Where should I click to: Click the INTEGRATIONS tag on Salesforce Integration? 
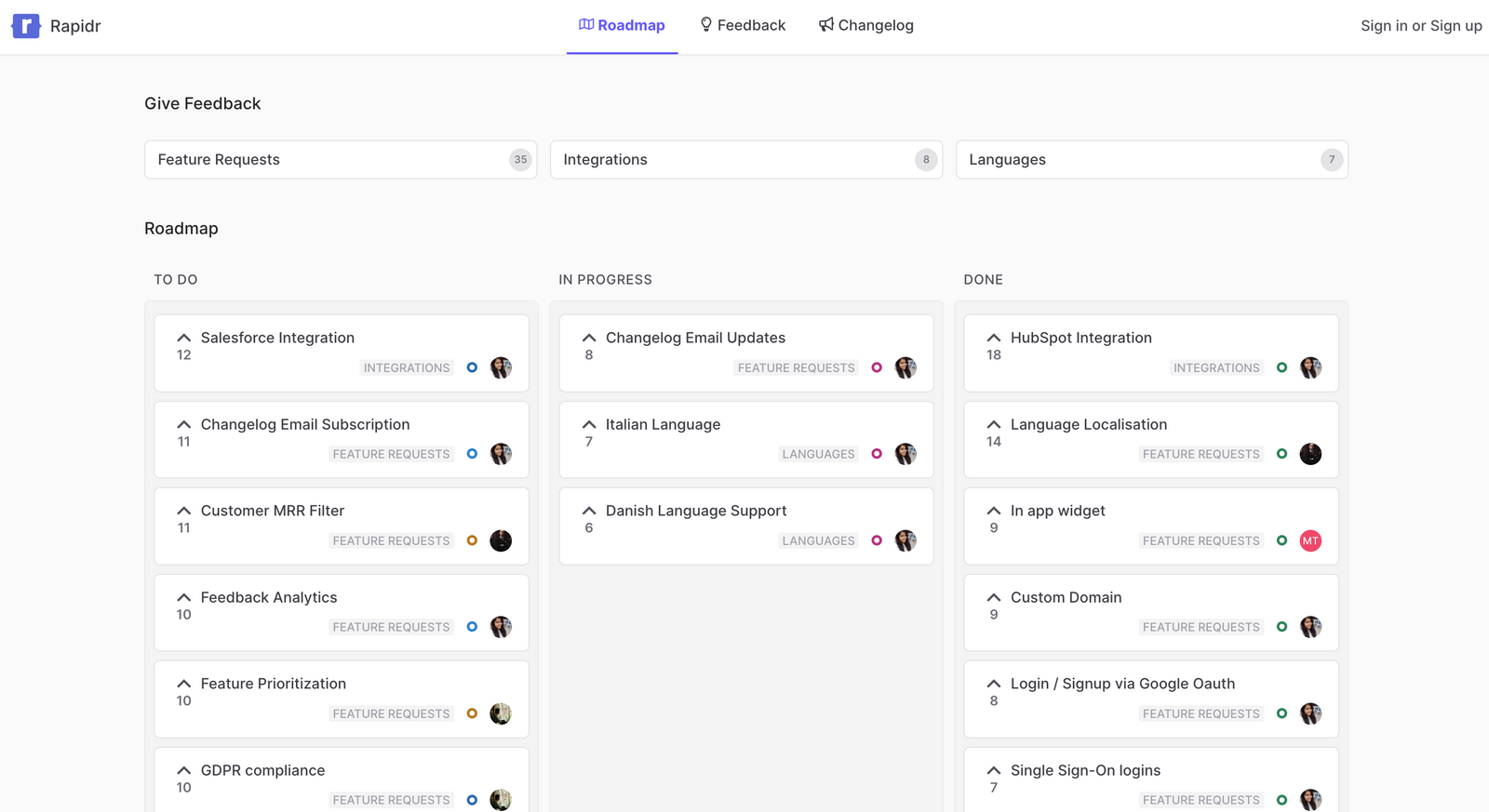tap(407, 368)
